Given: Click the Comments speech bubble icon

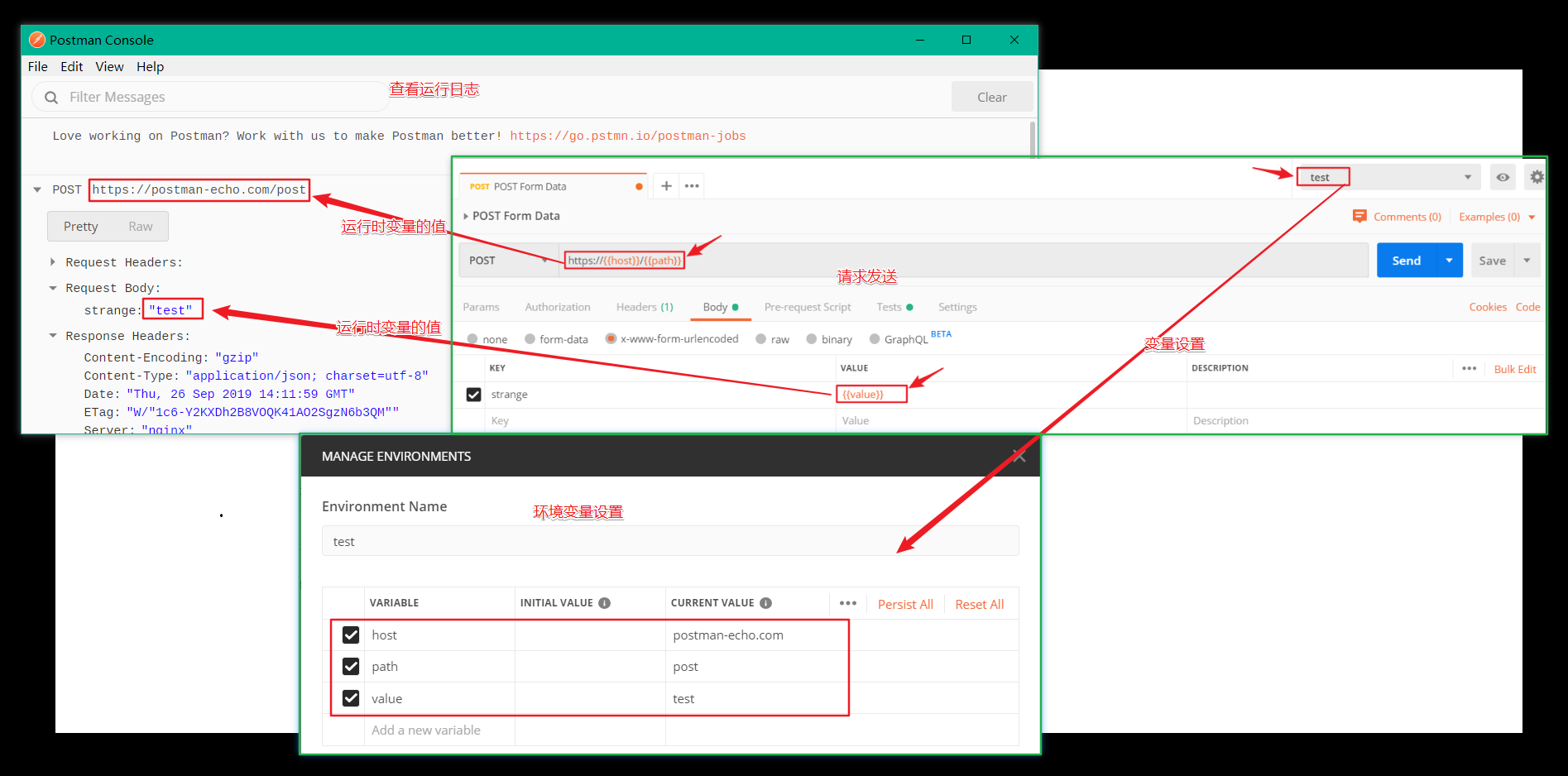Looking at the screenshot, I should pos(1359,216).
